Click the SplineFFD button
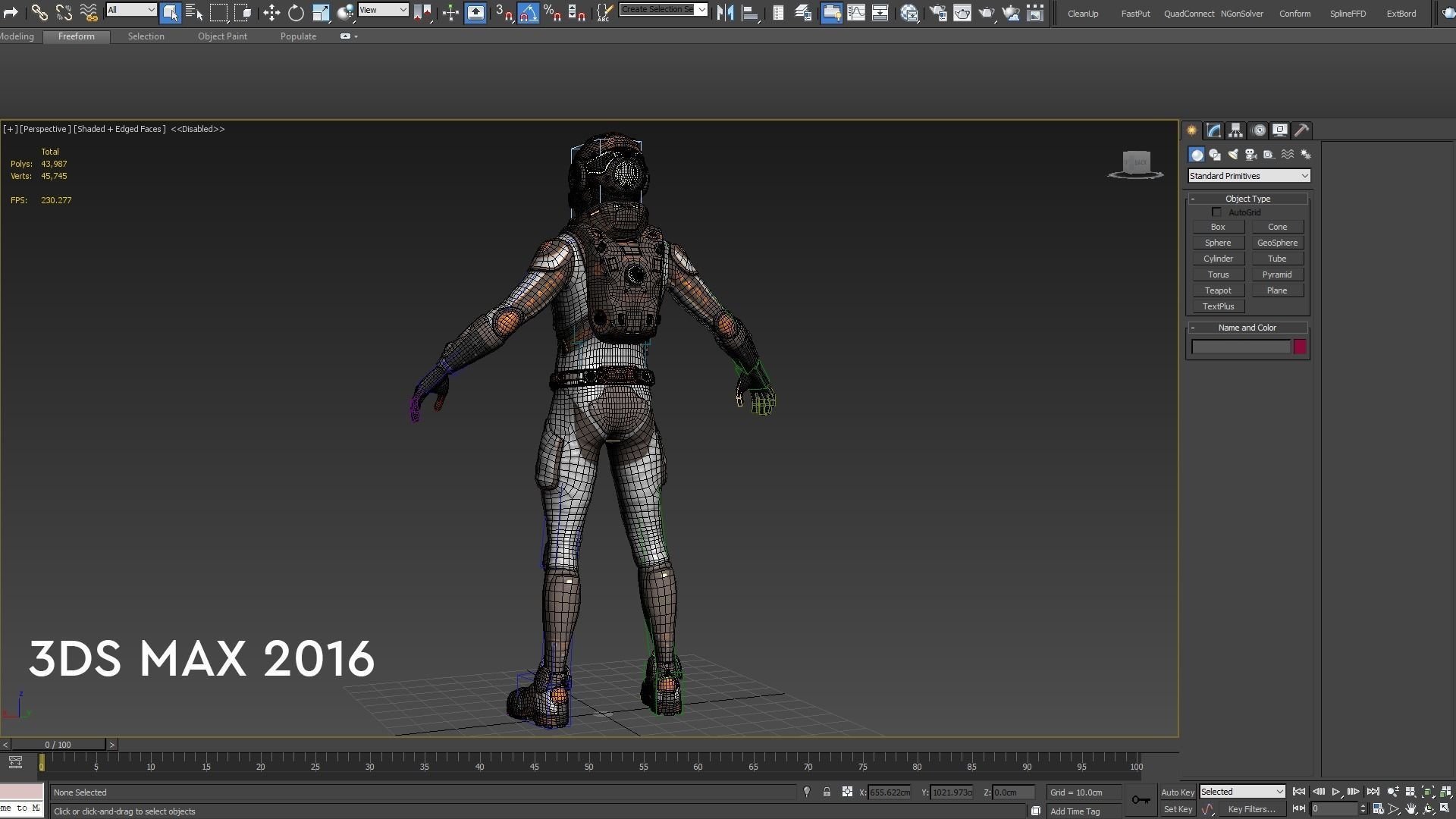1456x819 pixels. pyautogui.click(x=1348, y=14)
